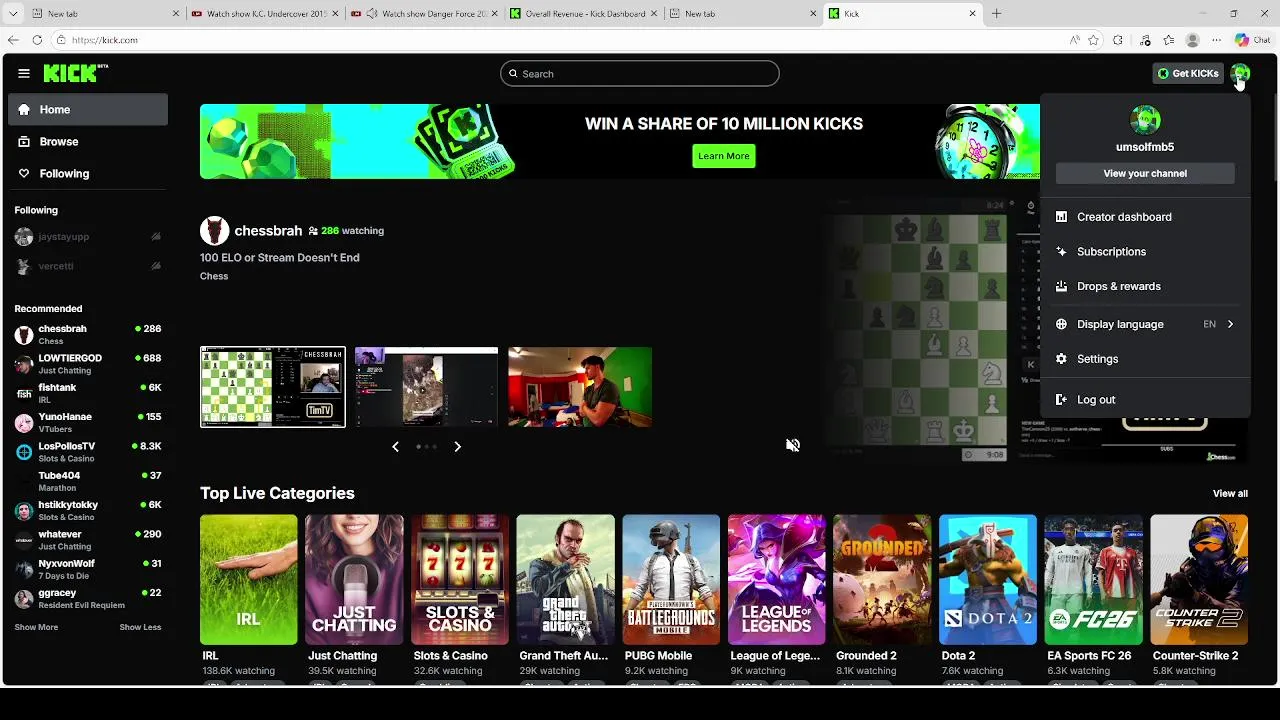Unmute the featured stream speaker icon
1280x720 pixels.
793,445
